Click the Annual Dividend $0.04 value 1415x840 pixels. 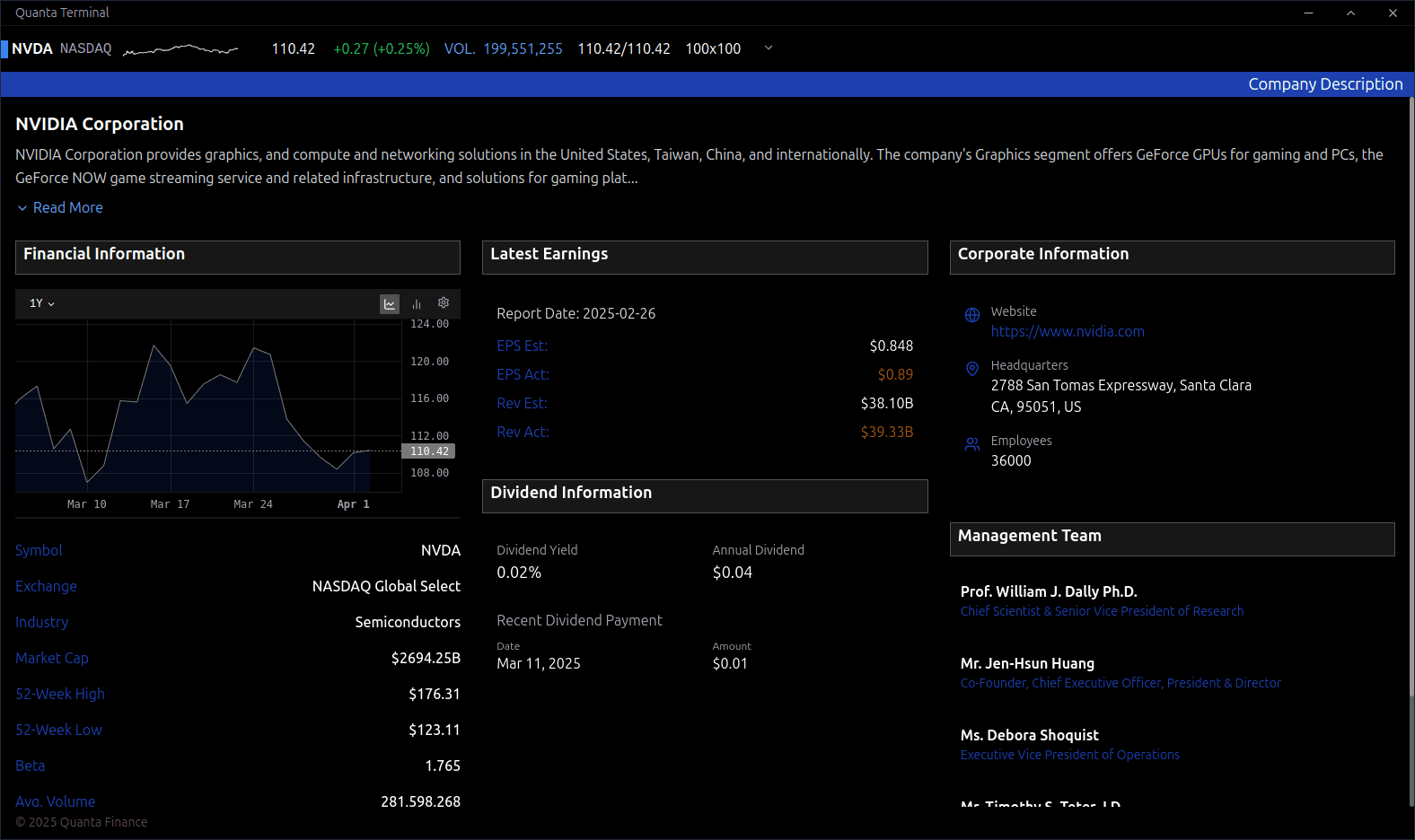pos(733,573)
